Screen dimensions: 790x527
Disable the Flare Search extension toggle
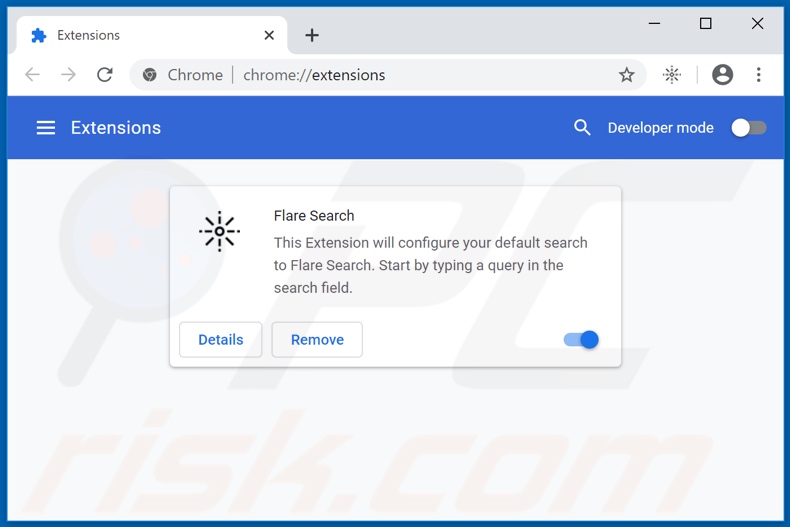tap(581, 340)
